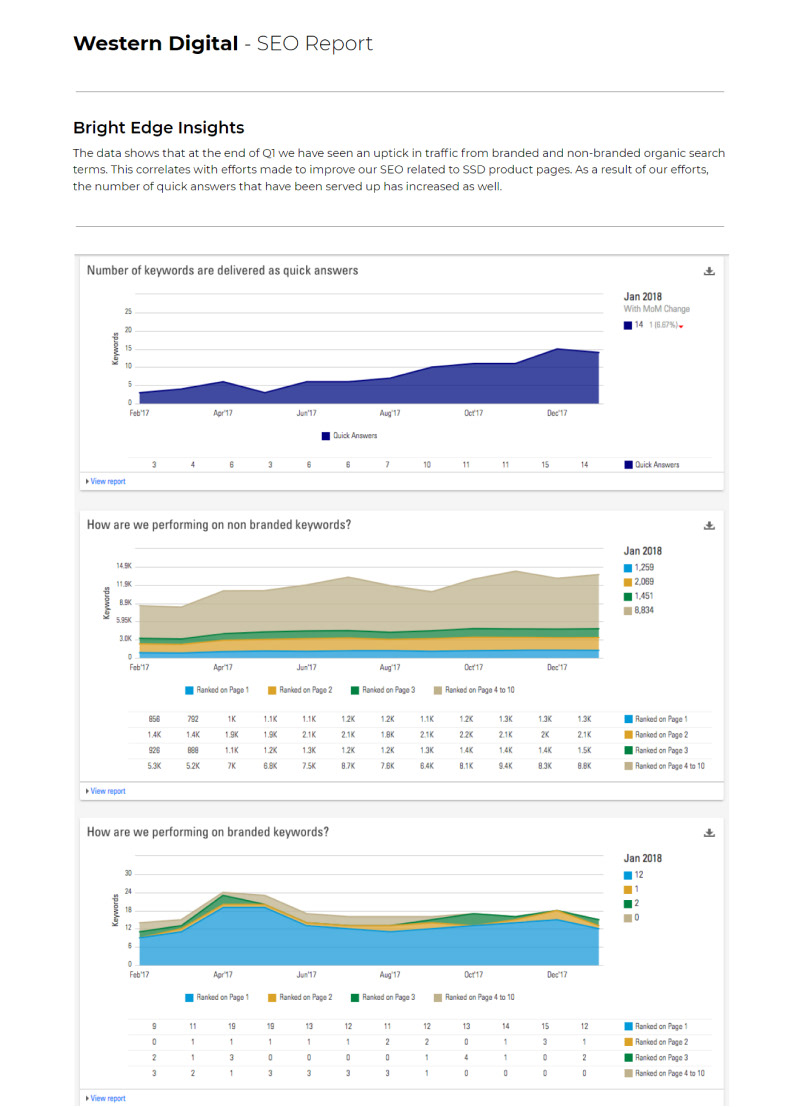The height and width of the screenshot is (1107, 800).
Task: Click Ranked on Page 1 legend in non branded chart
Action: tap(217, 690)
